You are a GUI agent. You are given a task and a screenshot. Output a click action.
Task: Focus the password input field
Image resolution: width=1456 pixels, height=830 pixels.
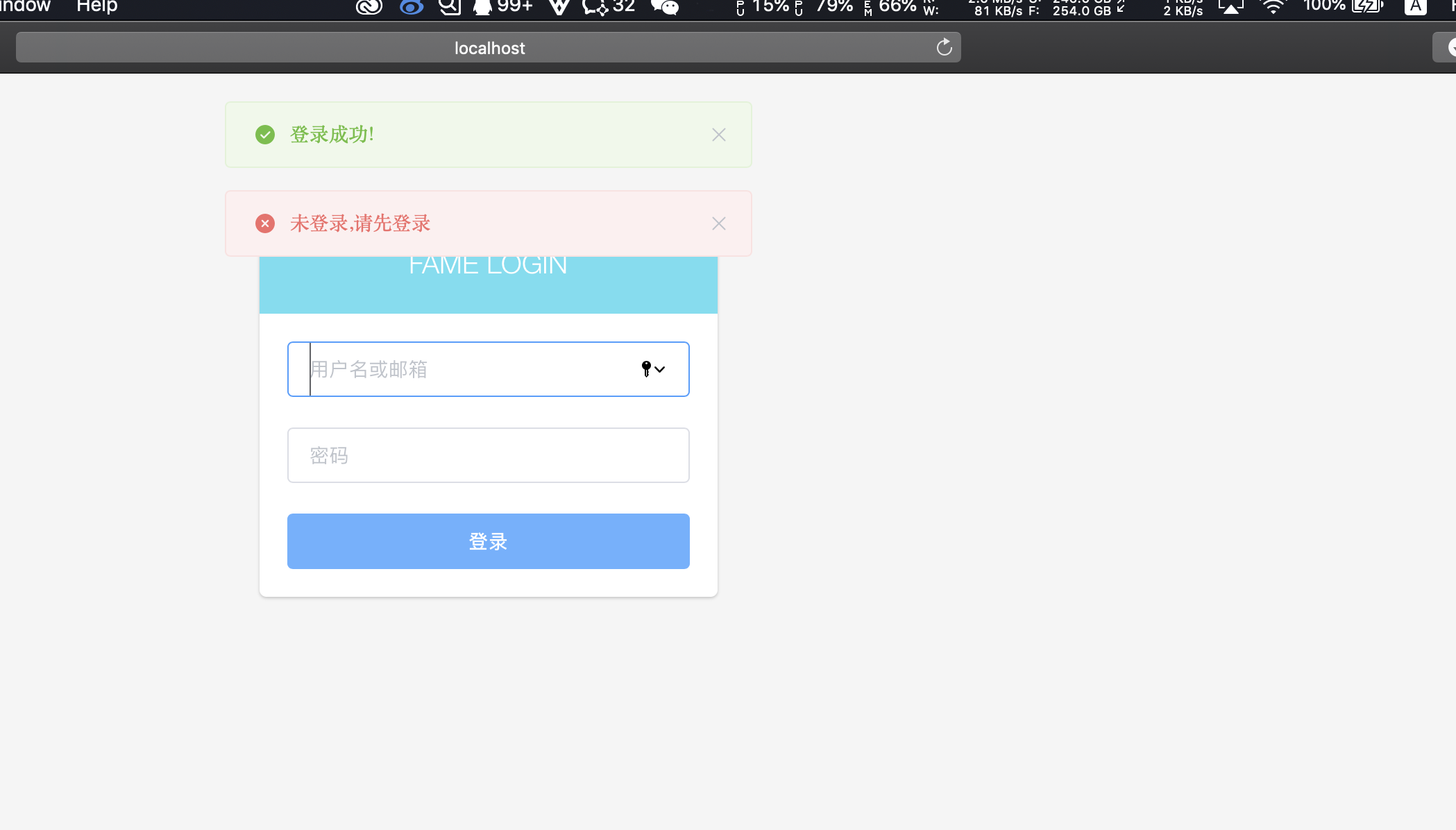tap(488, 455)
